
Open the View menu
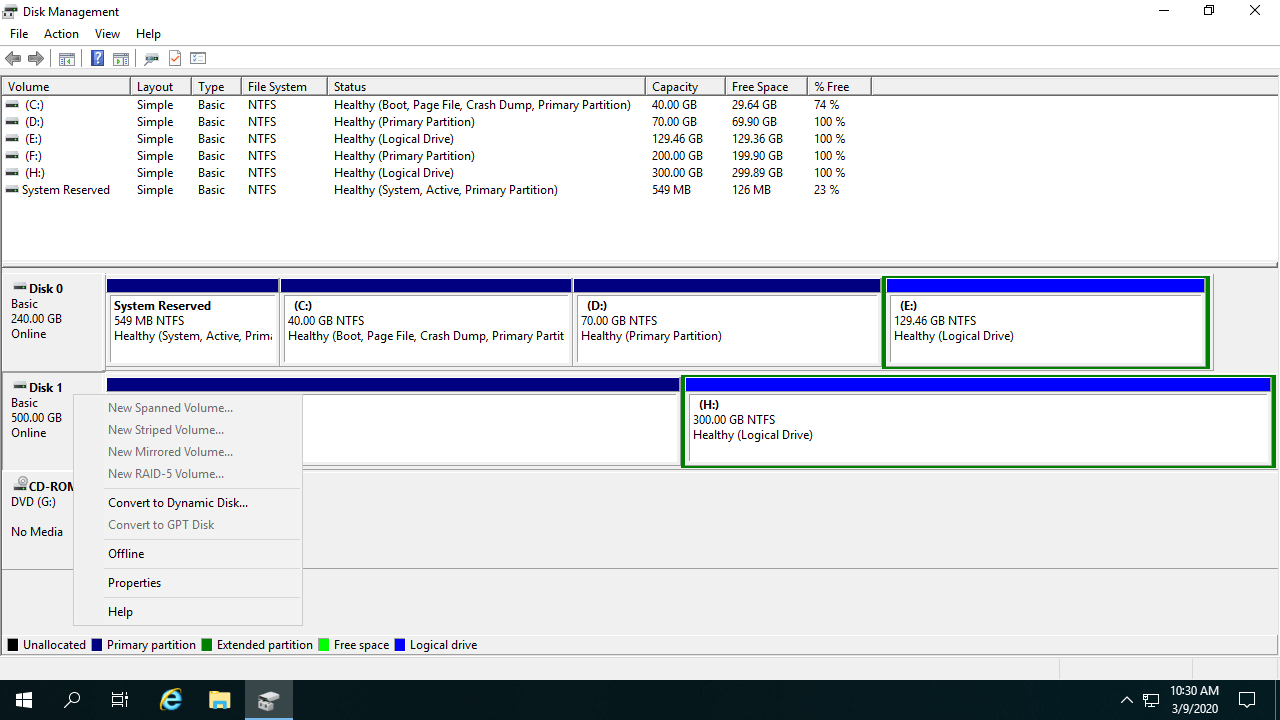(x=107, y=34)
